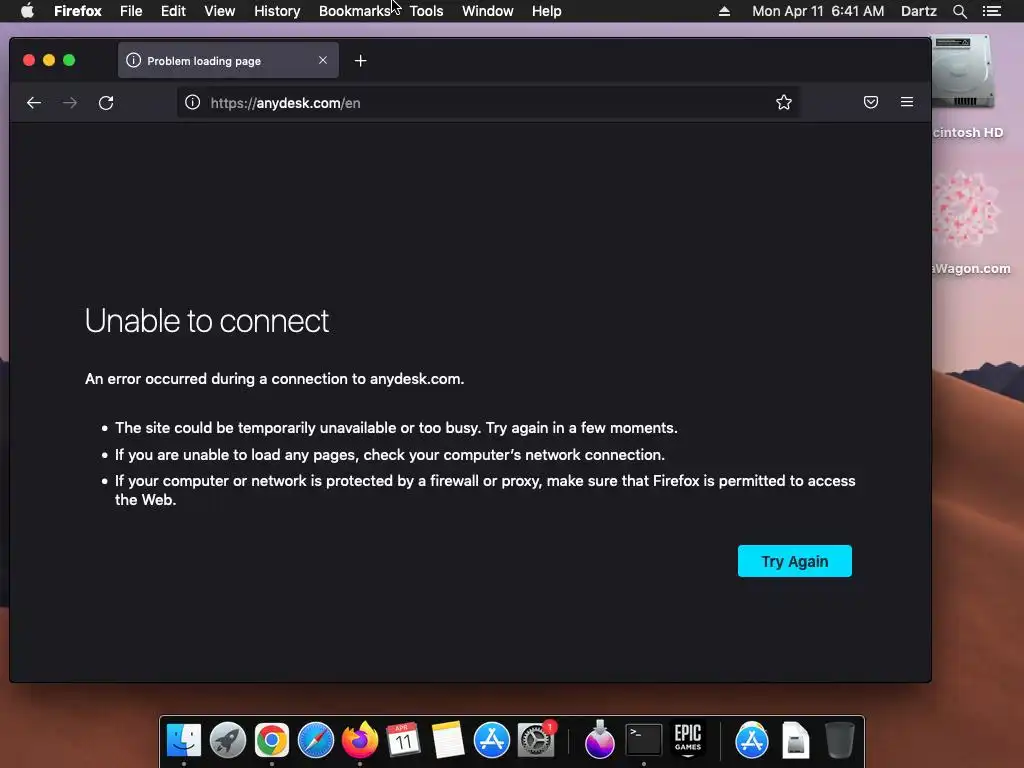The image size is (1024, 768).
Task: Click the error occurred during connection text
Action: click(x=274, y=379)
